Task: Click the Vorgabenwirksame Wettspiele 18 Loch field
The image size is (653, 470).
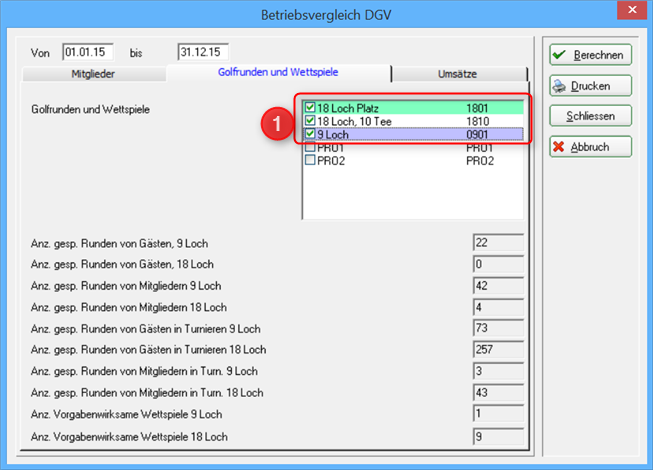Action: 498,436
